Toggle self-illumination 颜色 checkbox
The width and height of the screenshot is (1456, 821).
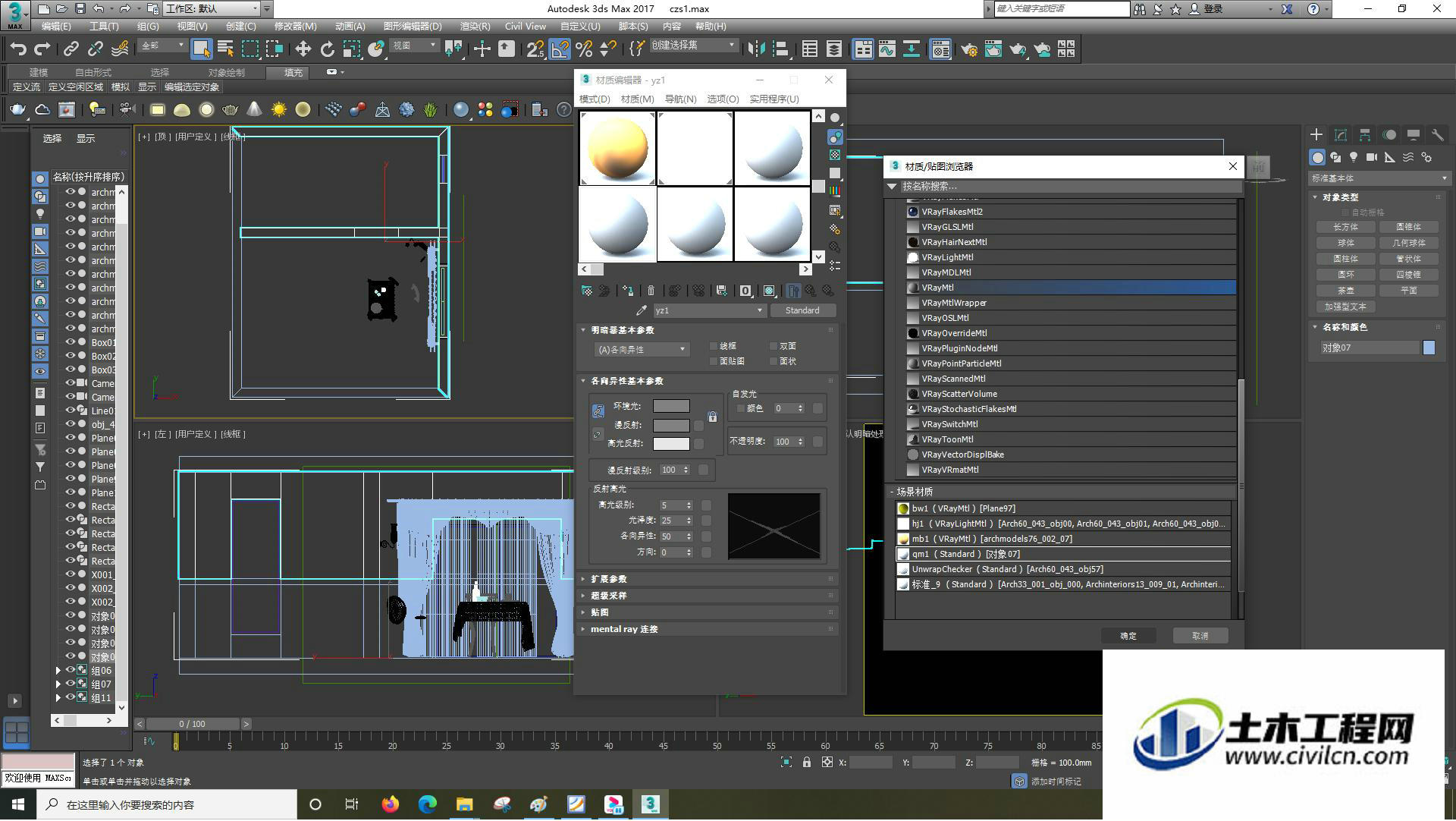[x=741, y=408]
